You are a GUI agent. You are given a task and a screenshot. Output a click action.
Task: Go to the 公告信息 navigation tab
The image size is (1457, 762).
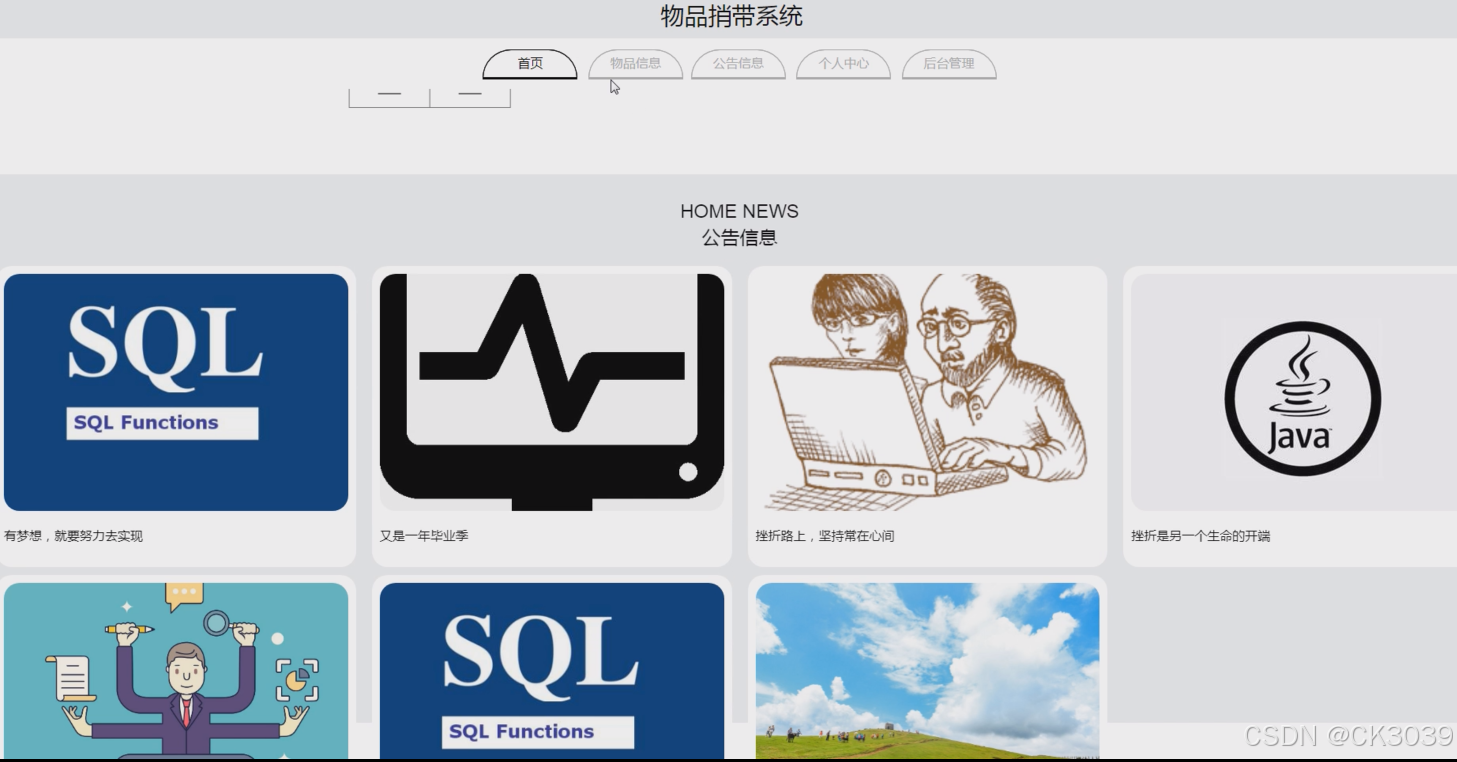pos(738,64)
